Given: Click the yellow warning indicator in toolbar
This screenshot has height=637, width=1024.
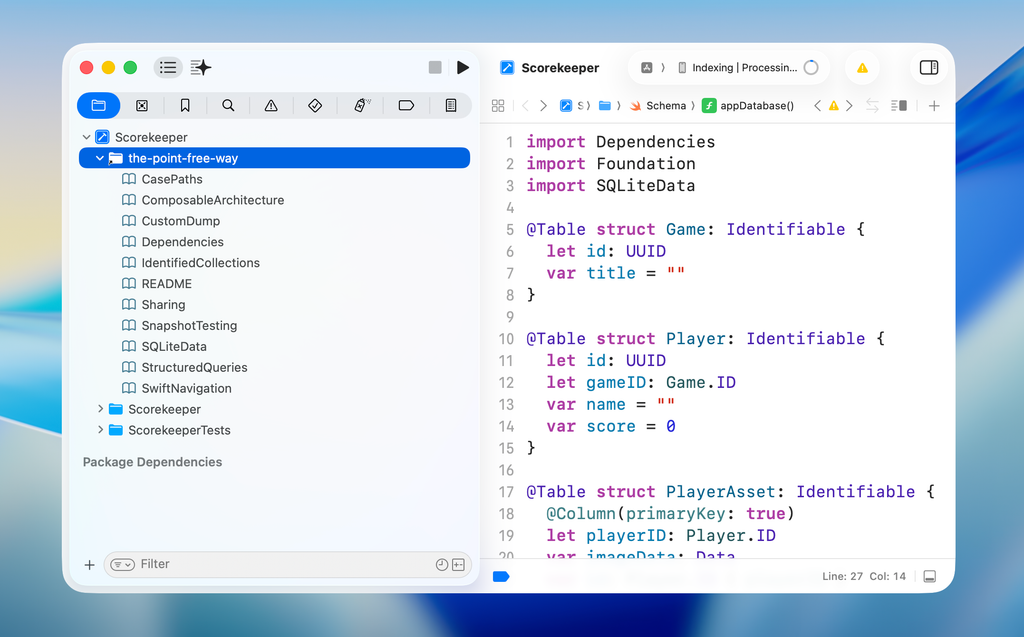Looking at the screenshot, I should (x=862, y=67).
